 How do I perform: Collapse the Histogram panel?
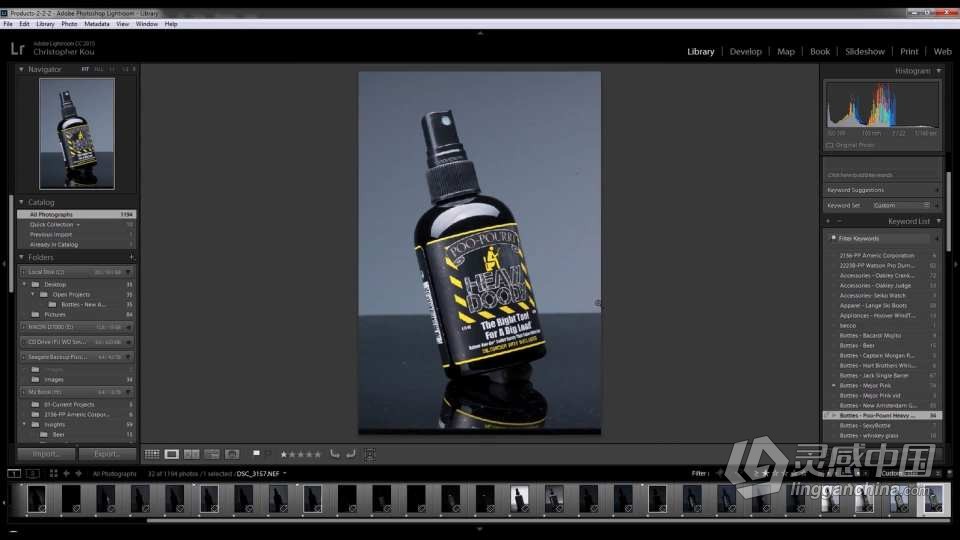click(937, 71)
